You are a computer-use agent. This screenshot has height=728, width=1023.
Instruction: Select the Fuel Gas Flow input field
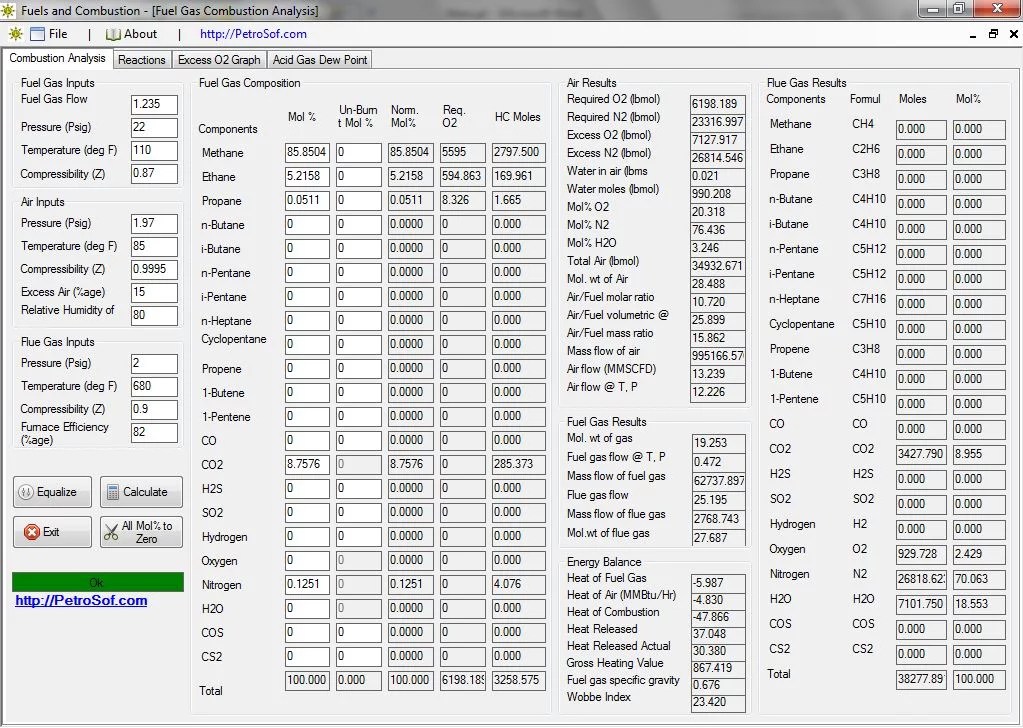click(x=154, y=103)
